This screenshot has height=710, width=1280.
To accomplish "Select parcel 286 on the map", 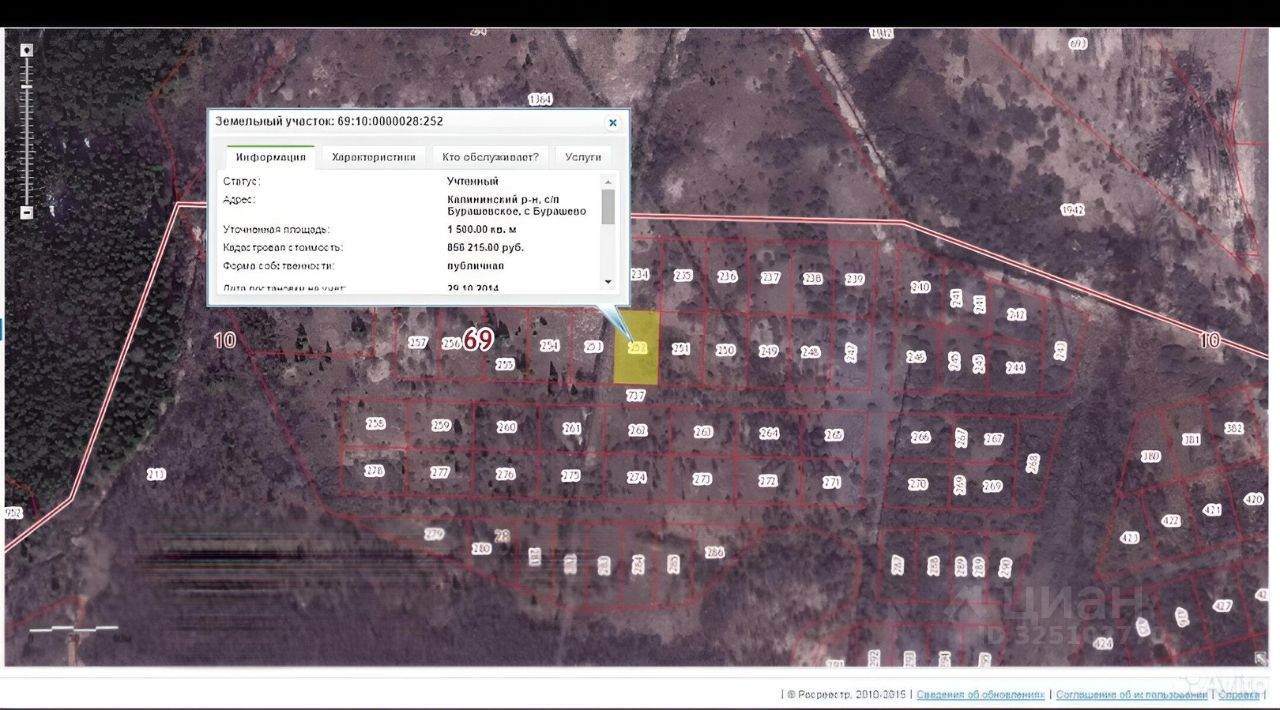I will pos(714,552).
